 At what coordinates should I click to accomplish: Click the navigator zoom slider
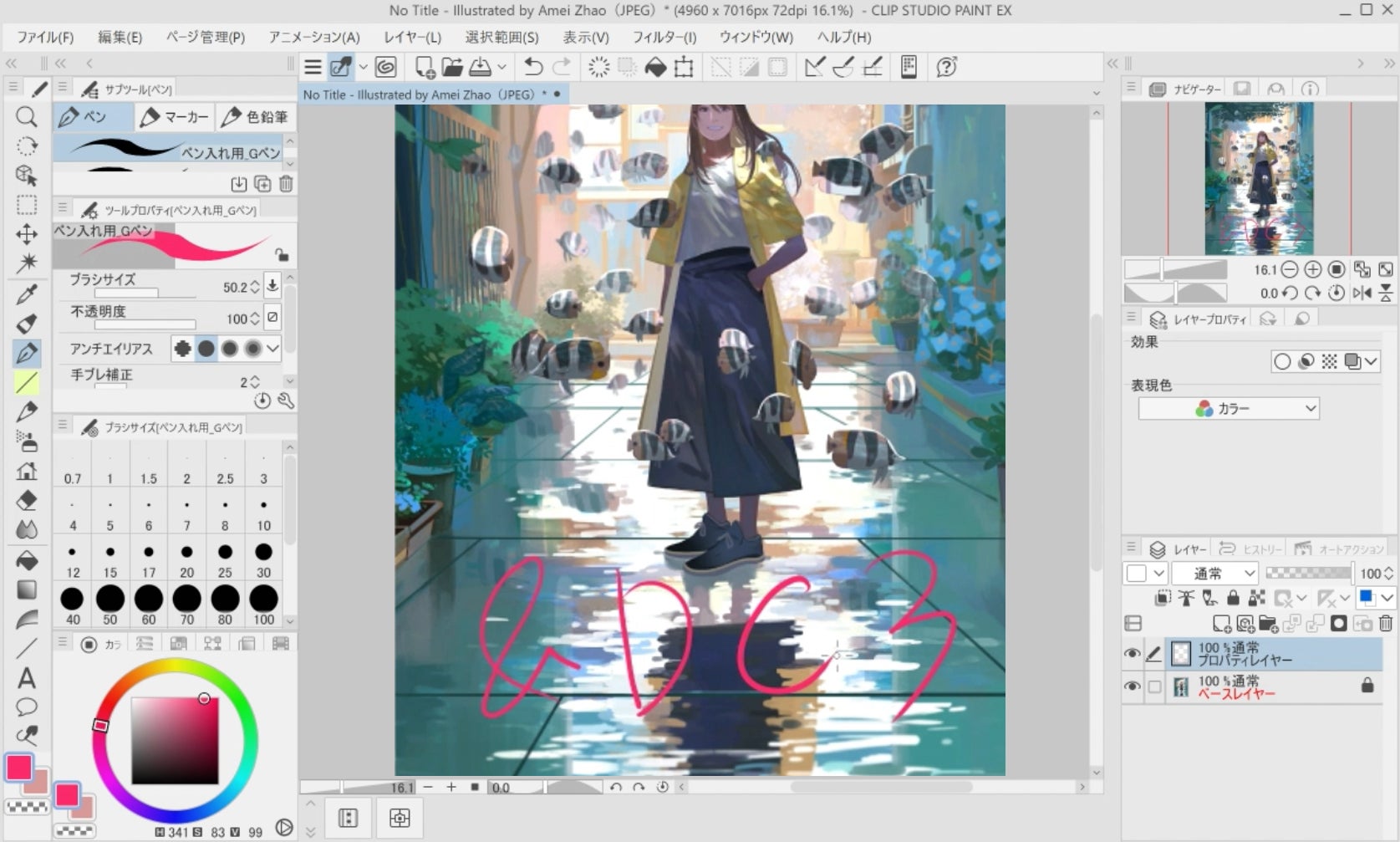pos(1175,269)
